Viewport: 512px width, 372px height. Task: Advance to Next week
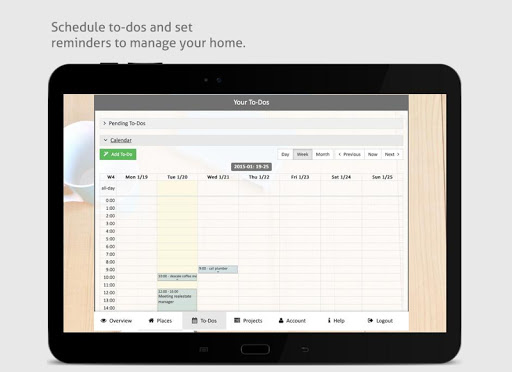(392, 154)
